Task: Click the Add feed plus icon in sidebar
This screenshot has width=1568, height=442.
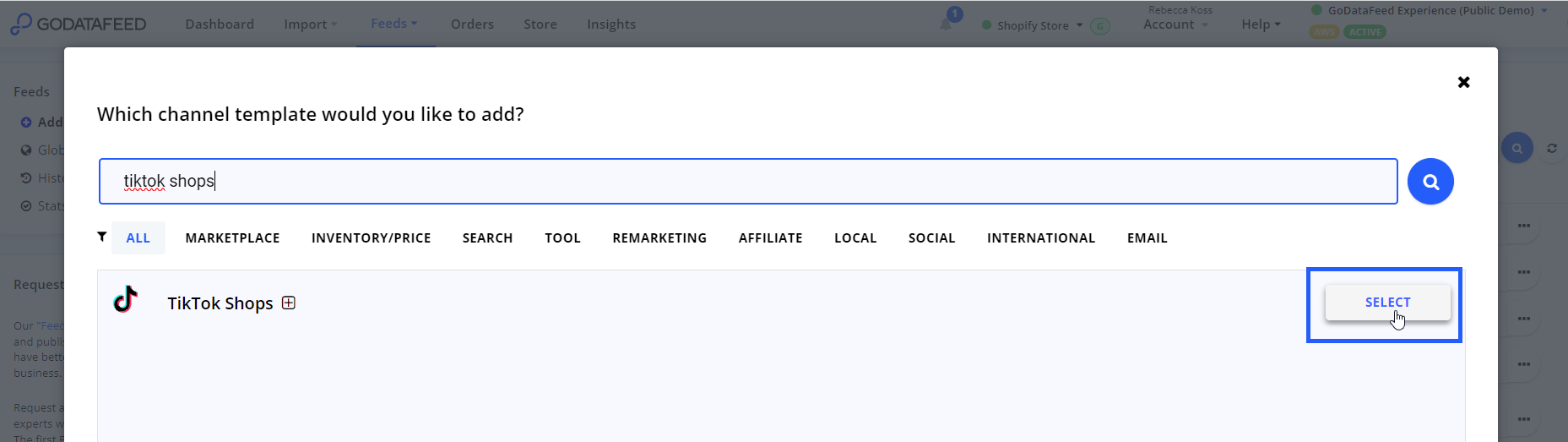Action: pyautogui.click(x=26, y=123)
